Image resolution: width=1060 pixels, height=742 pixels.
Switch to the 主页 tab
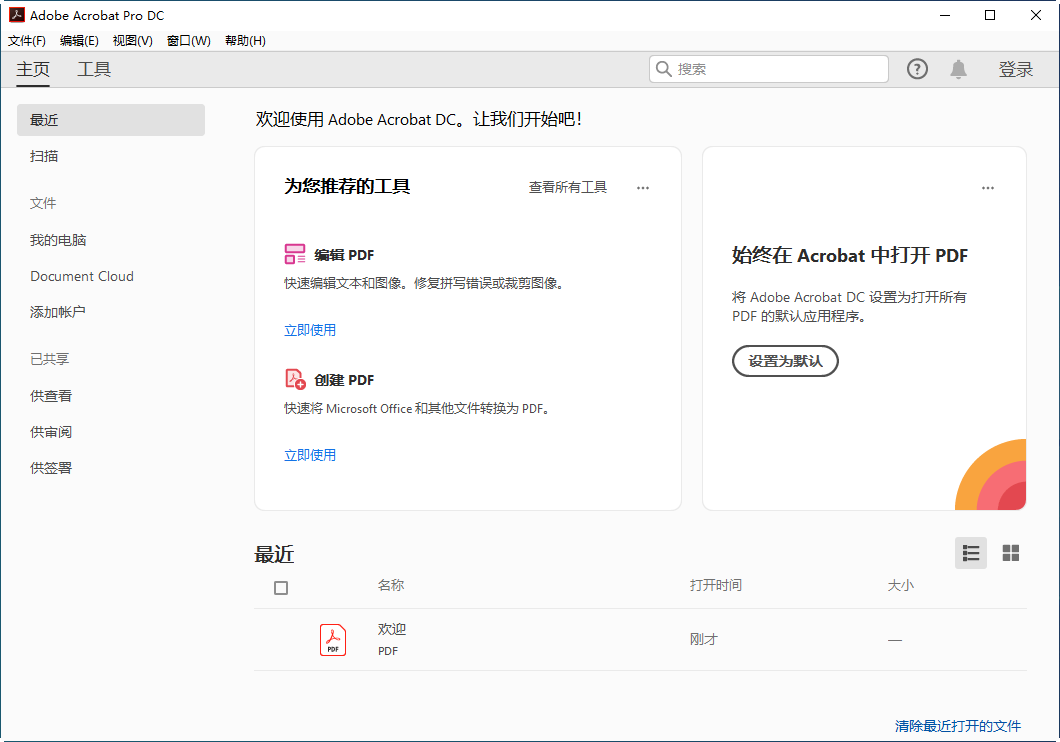[x=33, y=70]
